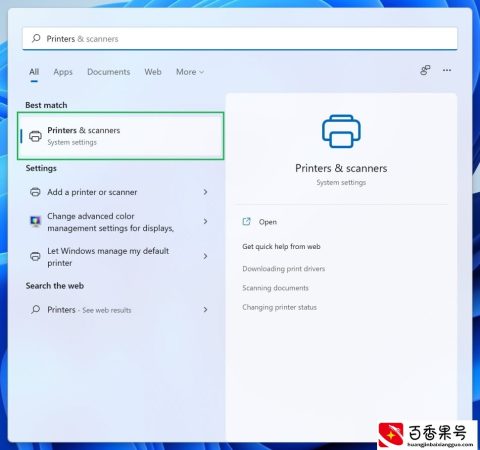Expand the More dropdown
Viewport: 480px width, 450px height.
pos(190,72)
